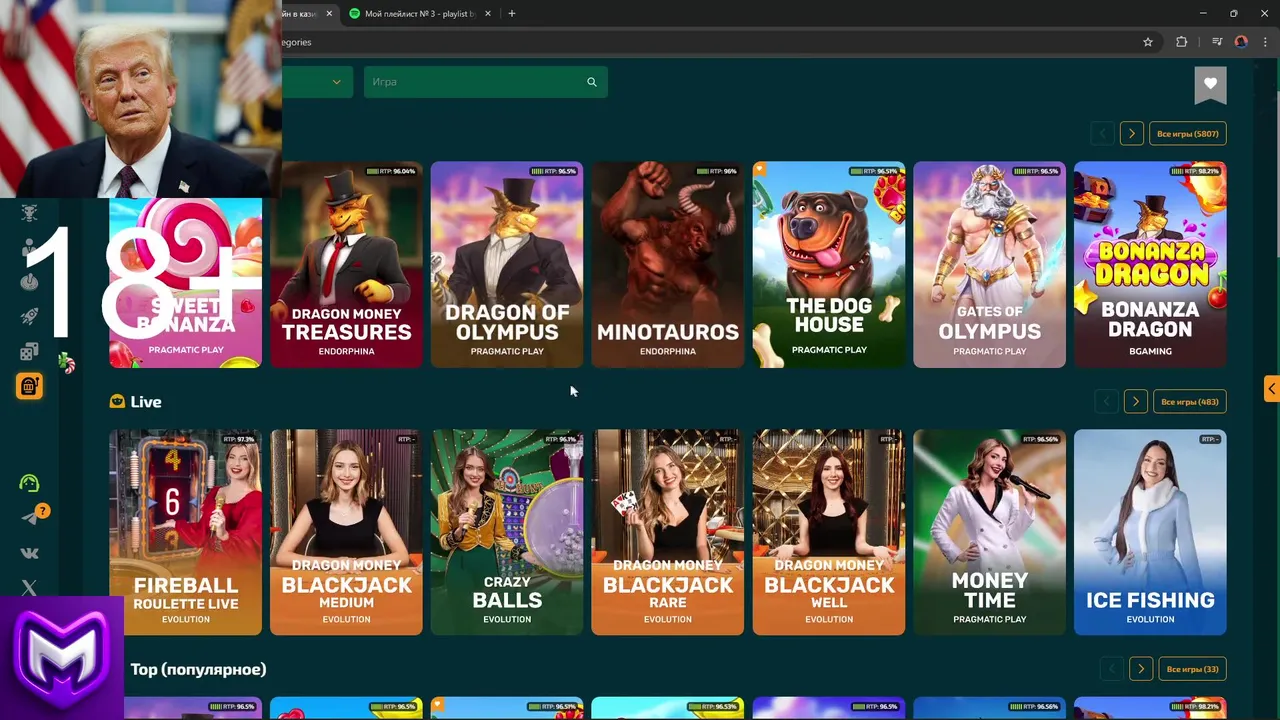Open Все игры (5807) button

[1188, 134]
